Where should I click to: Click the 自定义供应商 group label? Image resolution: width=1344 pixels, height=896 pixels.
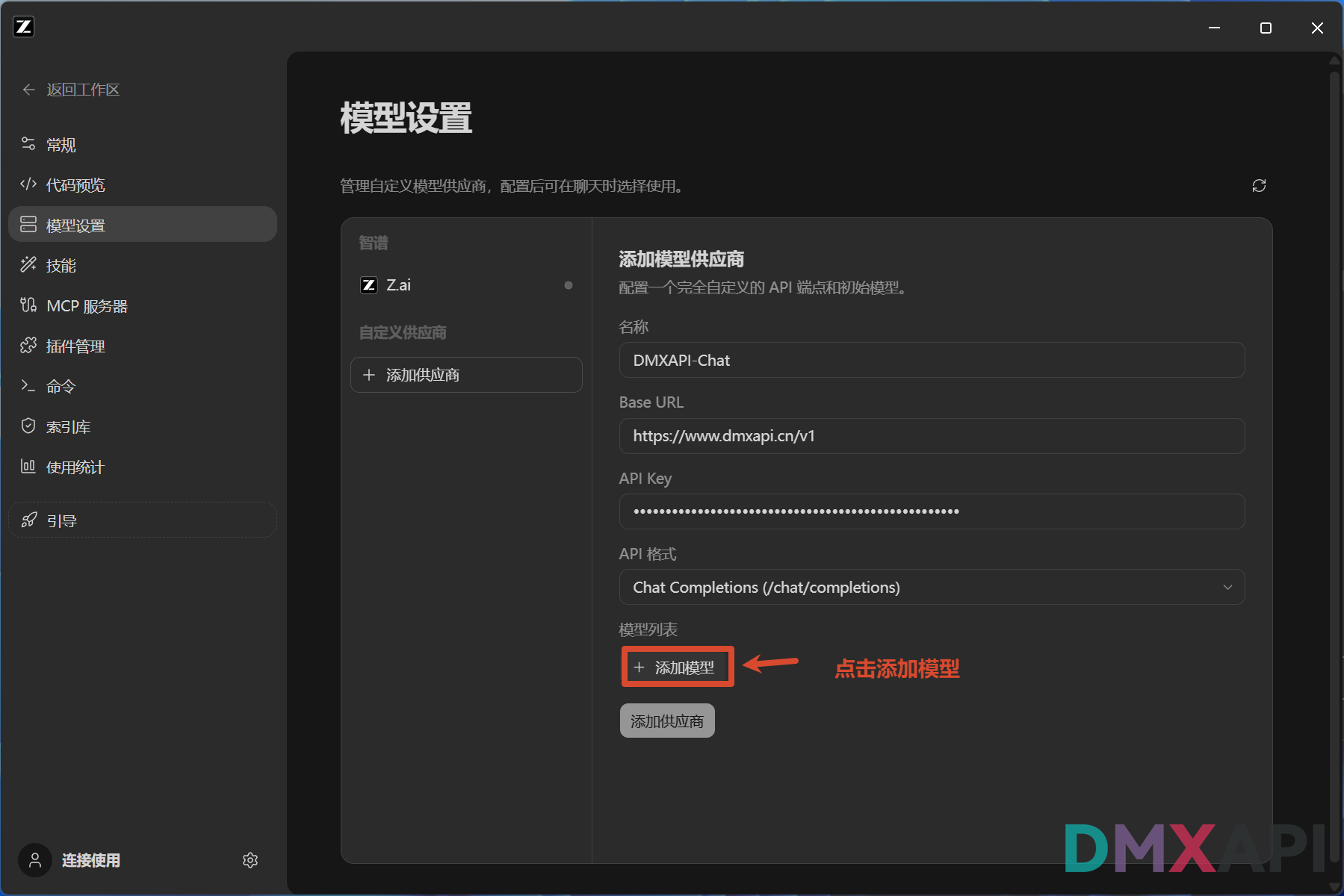point(403,332)
